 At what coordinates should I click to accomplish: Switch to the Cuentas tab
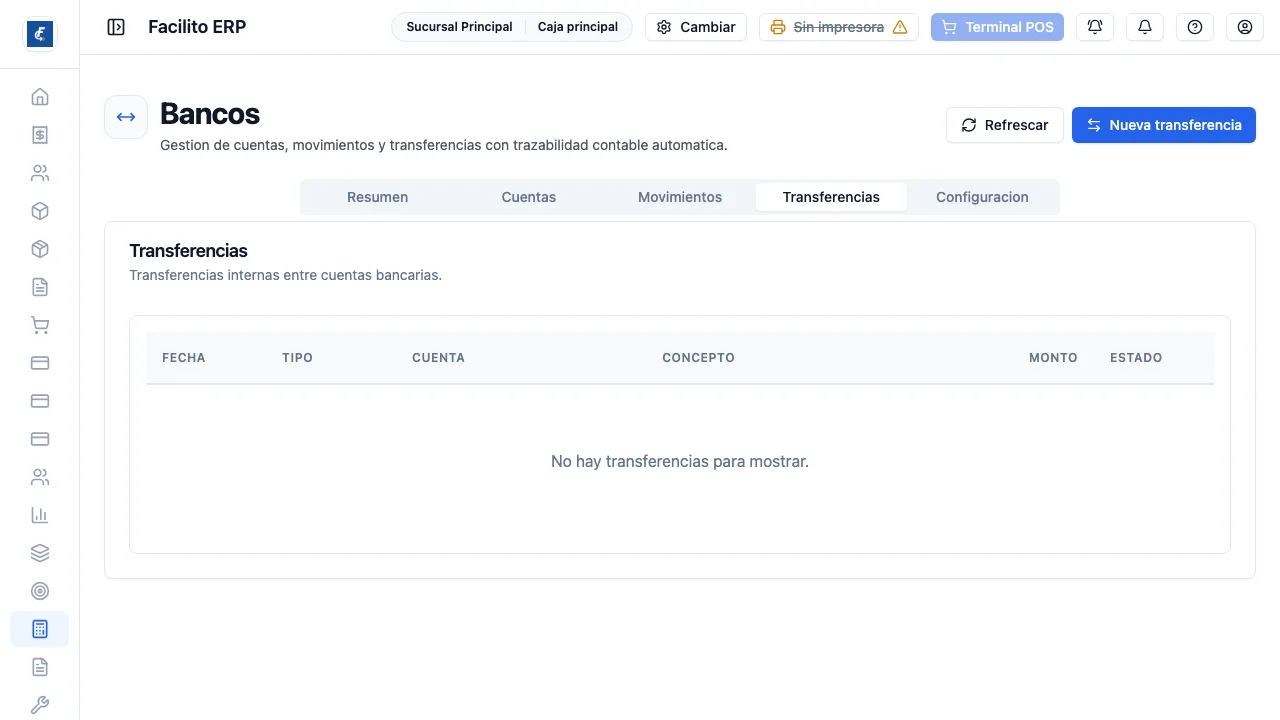[529, 197]
